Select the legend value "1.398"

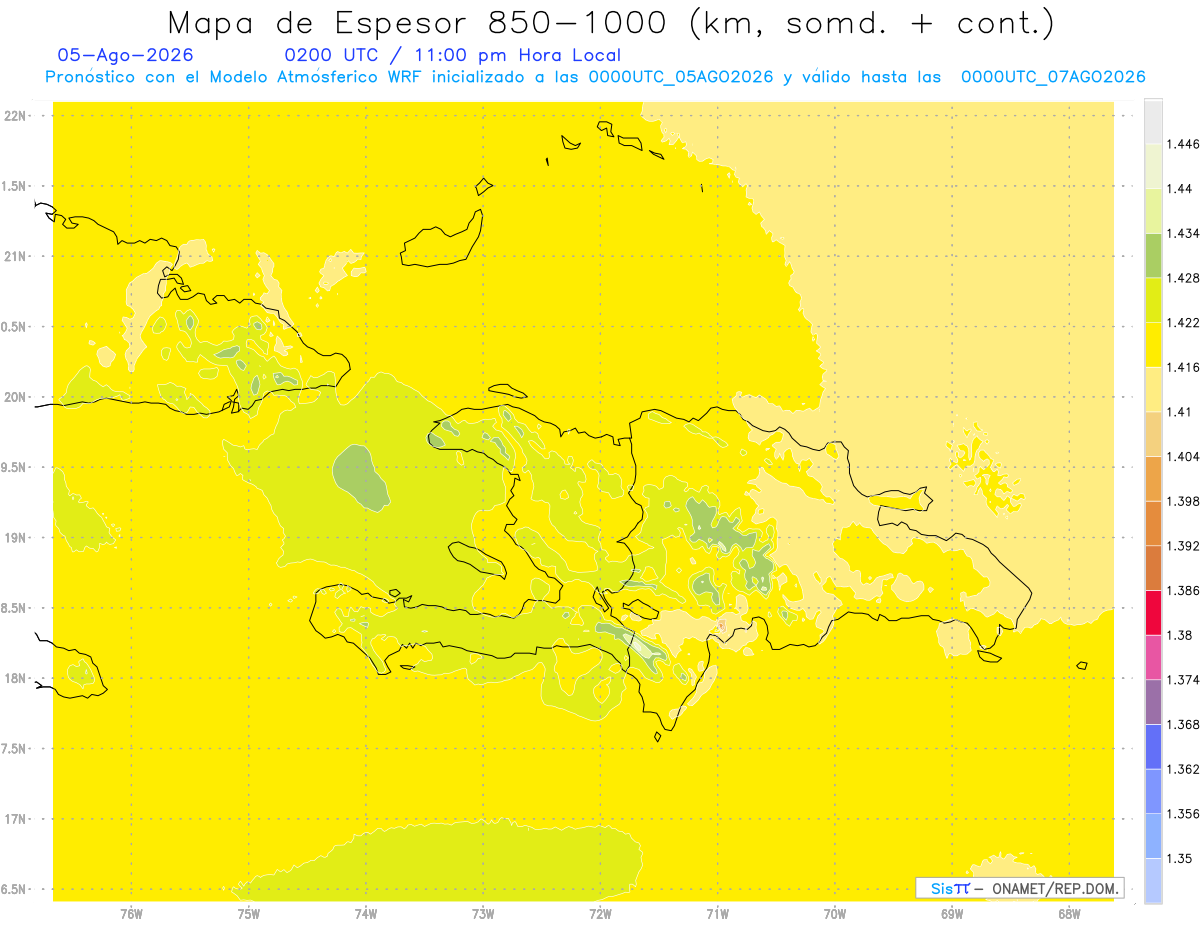click(1184, 501)
